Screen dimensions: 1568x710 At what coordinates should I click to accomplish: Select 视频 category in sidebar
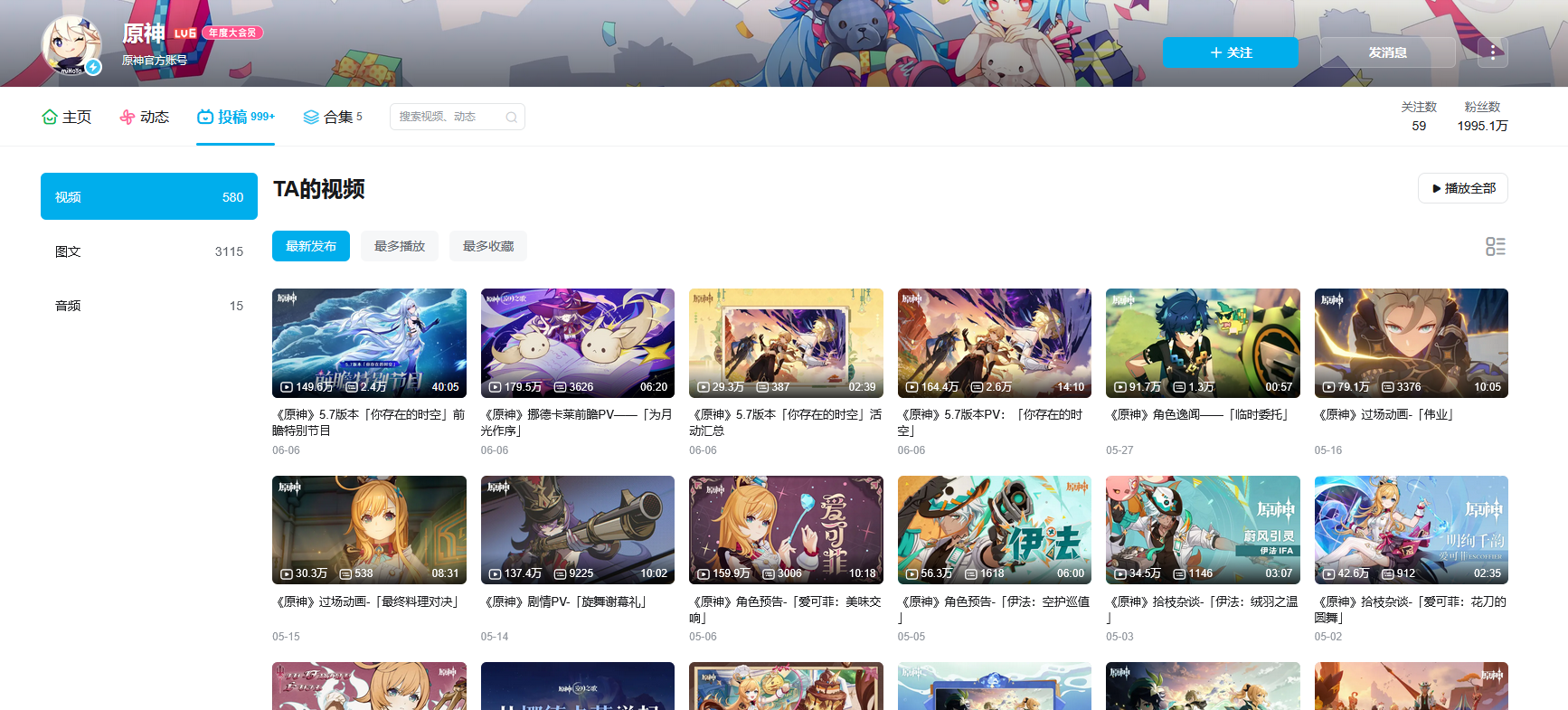point(149,196)
